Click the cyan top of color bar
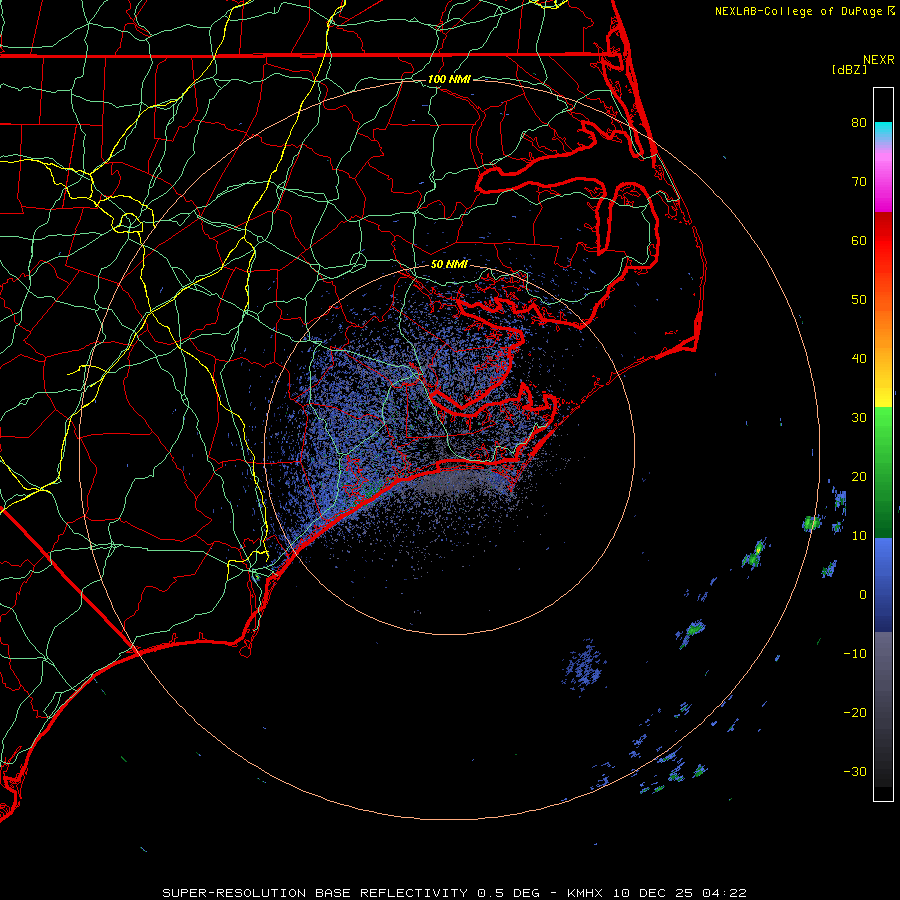This screenshot has width=900, height=900. click(x=883, y=131)
